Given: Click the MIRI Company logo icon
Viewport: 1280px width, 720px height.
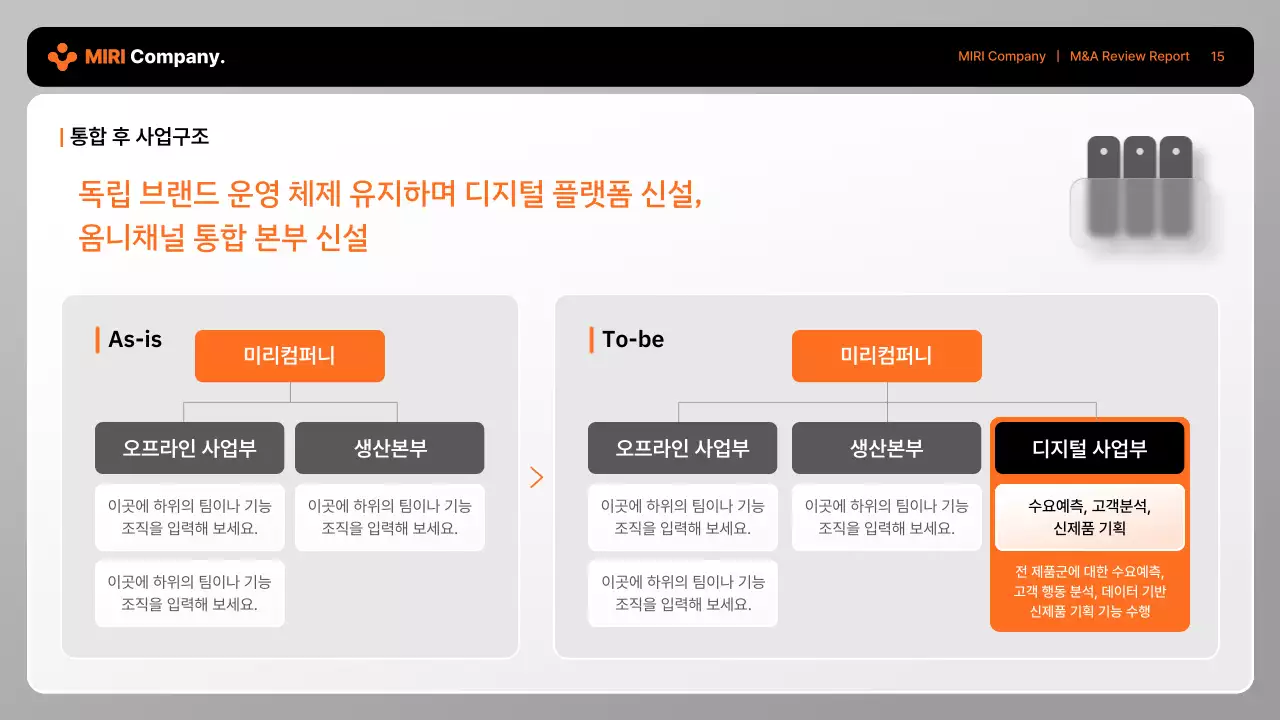Looking at the screenshot, I should (x=64, y=57).
